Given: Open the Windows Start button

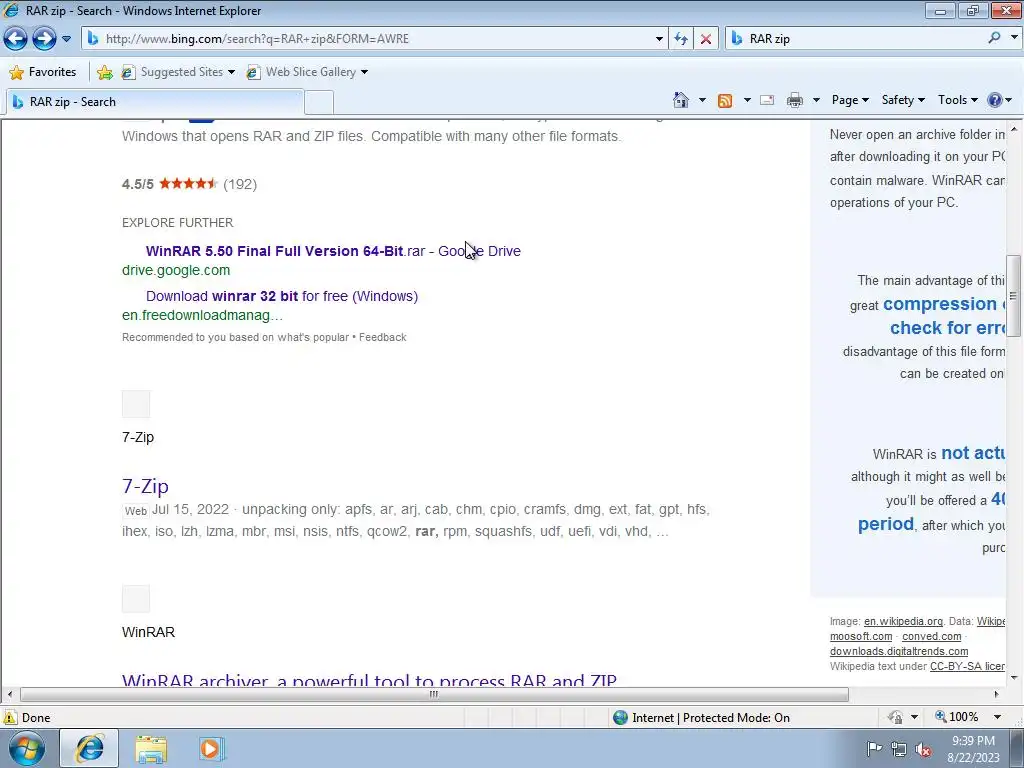Looking at the screenshot, I should tap(26, 748).
